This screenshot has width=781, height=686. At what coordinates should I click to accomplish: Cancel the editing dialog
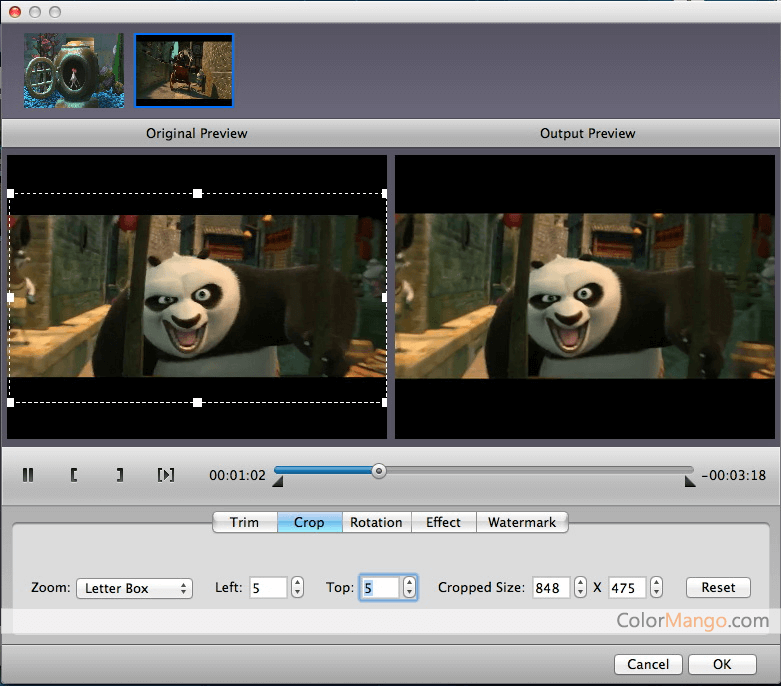coord(648,664)
